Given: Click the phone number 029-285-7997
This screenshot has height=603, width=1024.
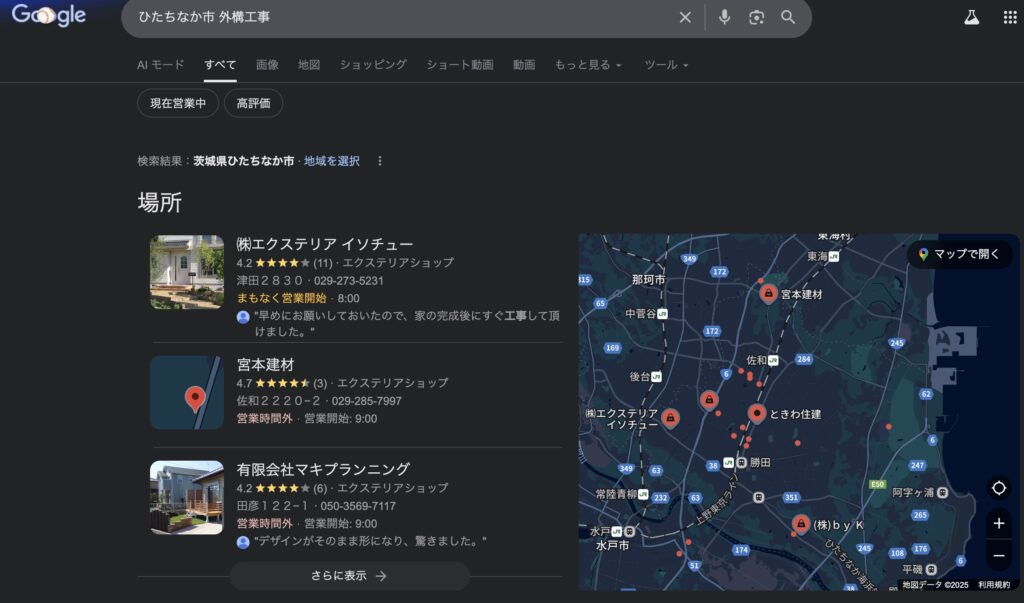Looking at the screenshot, I should coord(366,401).
